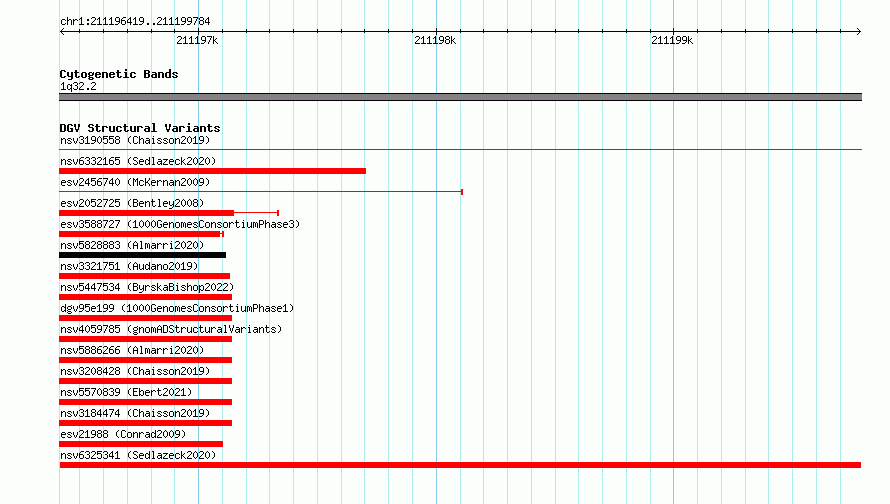
Task: Click the red bar for nsv6332165
Action: point(212,171)
